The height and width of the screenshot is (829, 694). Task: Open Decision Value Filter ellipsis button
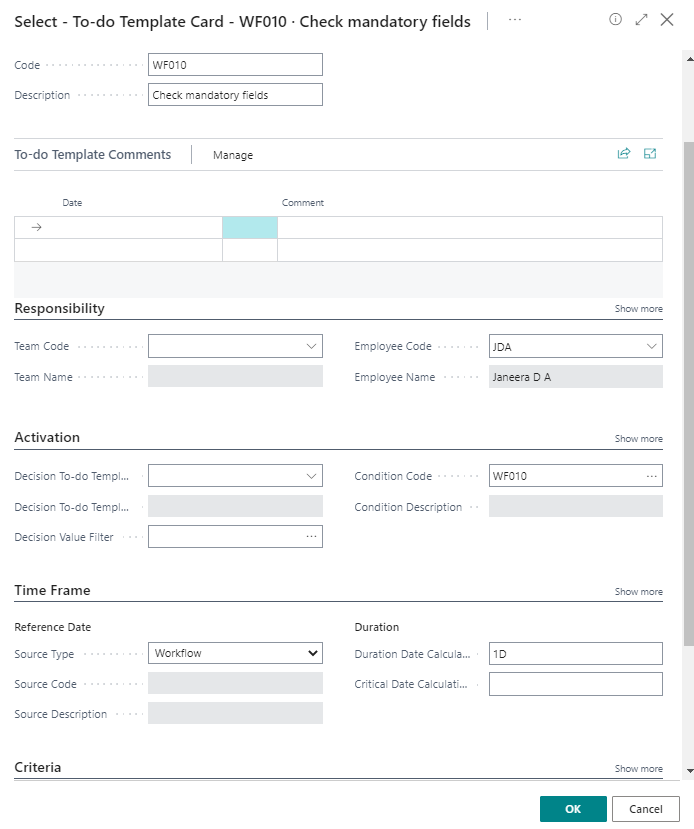coord(311,537)
